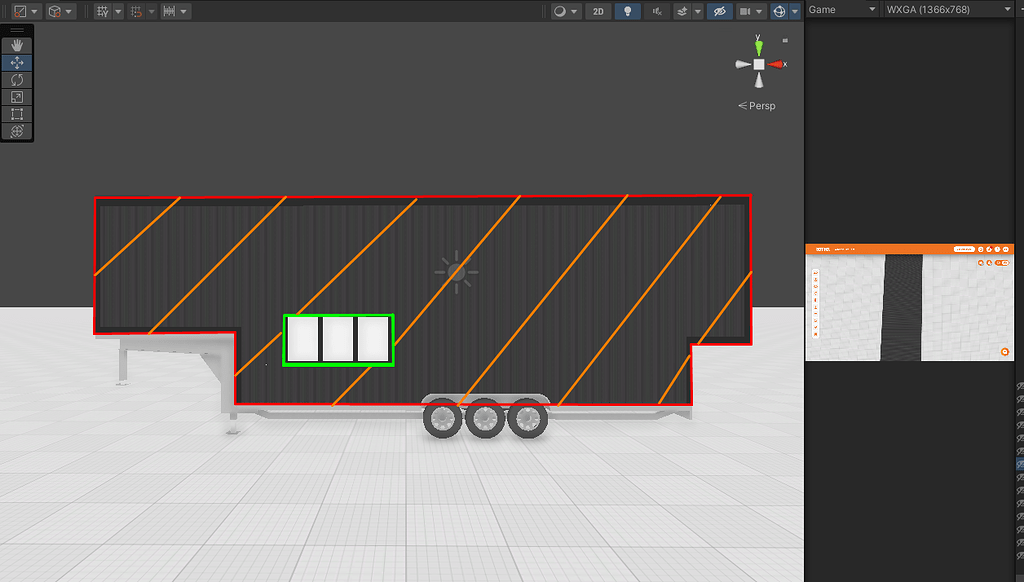Toggle scene visibility with the crossed-eye icon
Viewport: 1024px width, 582px height.
[x=719, y=11]
